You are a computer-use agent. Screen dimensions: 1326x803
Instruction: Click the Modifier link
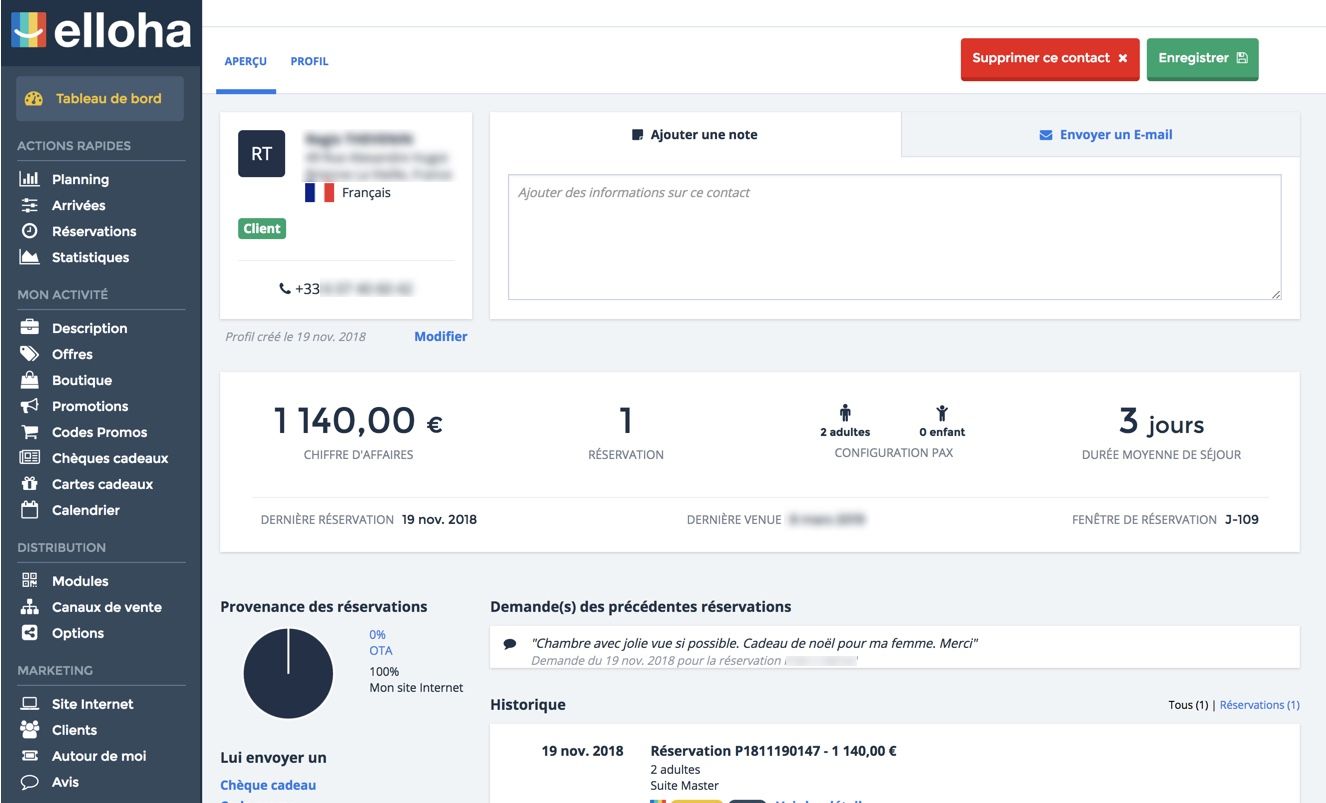440,336
